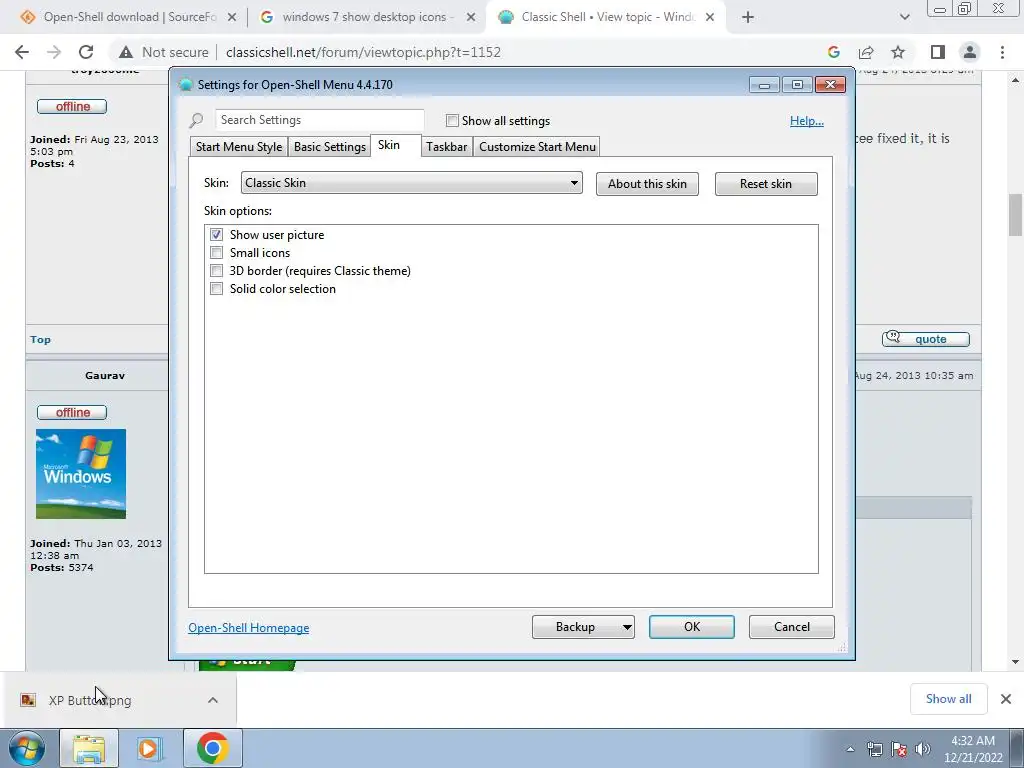This screenshot has width=1024, height=768.
Task: Expand XP Button.png download options chevron
Action: (x=213, y=700)
